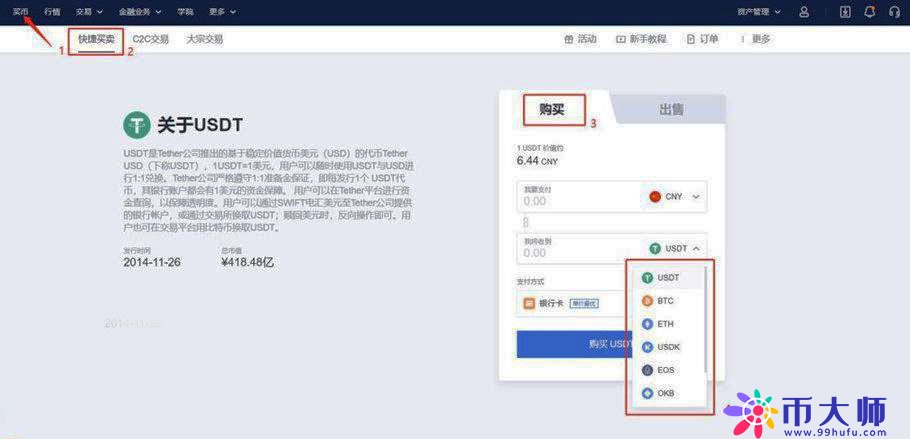Open the 活动 promotions link

[580, 39]
